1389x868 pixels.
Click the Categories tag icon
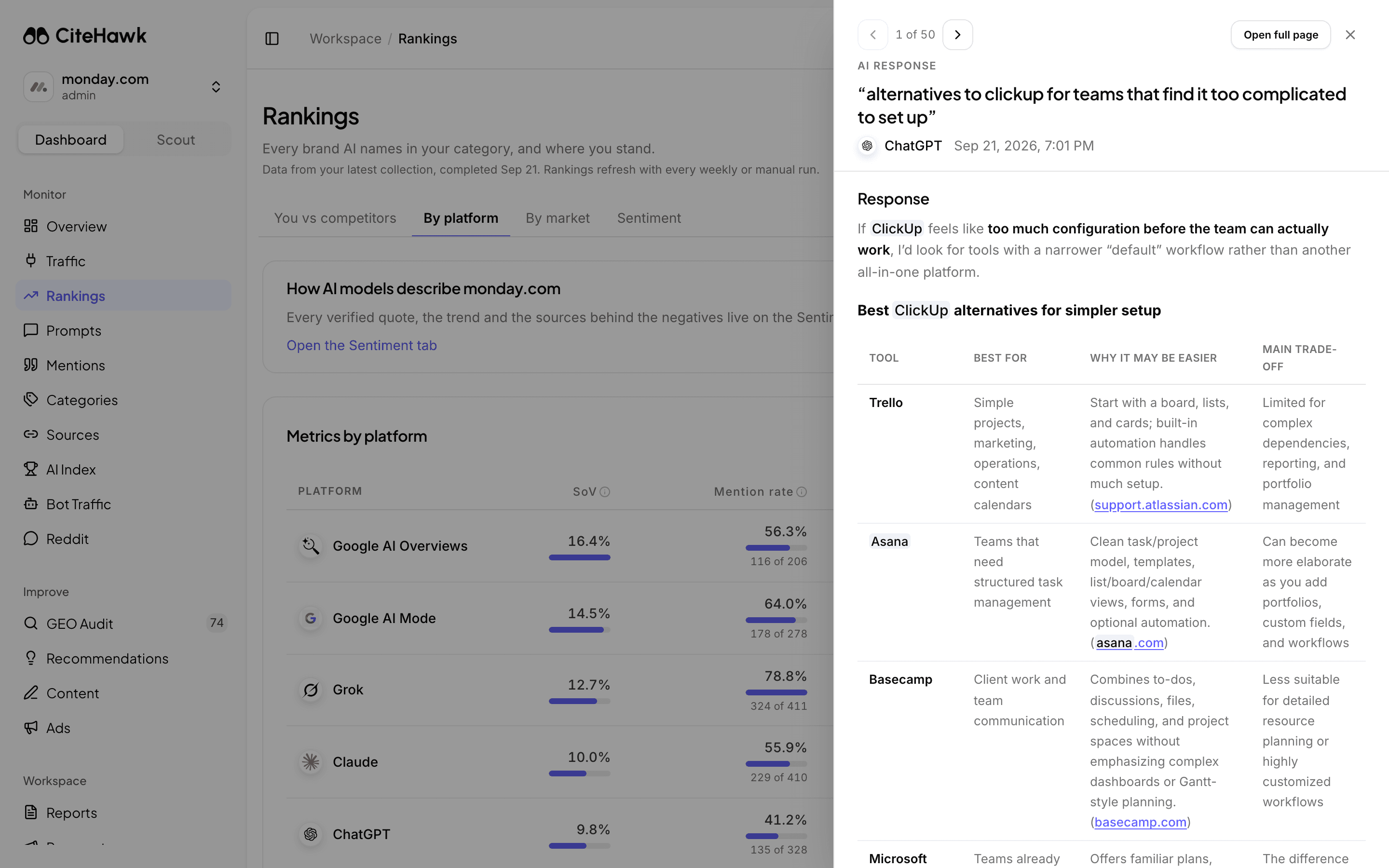pyautogui.click(x=31, y=400)
